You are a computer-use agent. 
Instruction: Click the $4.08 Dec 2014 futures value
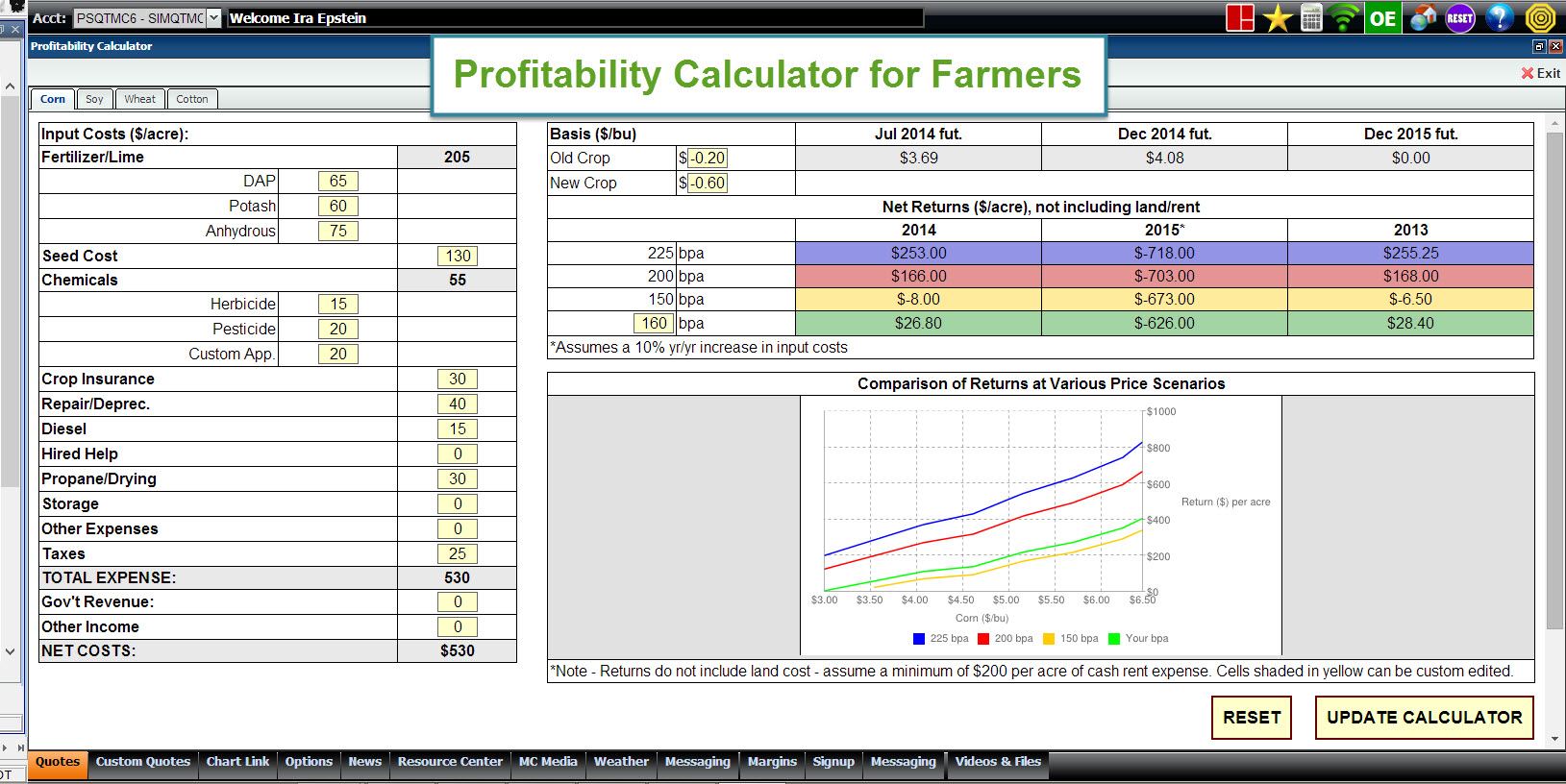pyautogui.click(x=1164, y=158)
